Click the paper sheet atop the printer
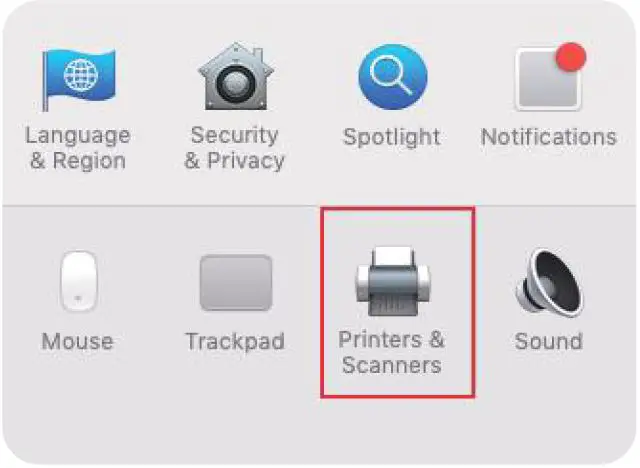The height and width of the screenshot is (468, 640). click(393, 256)
